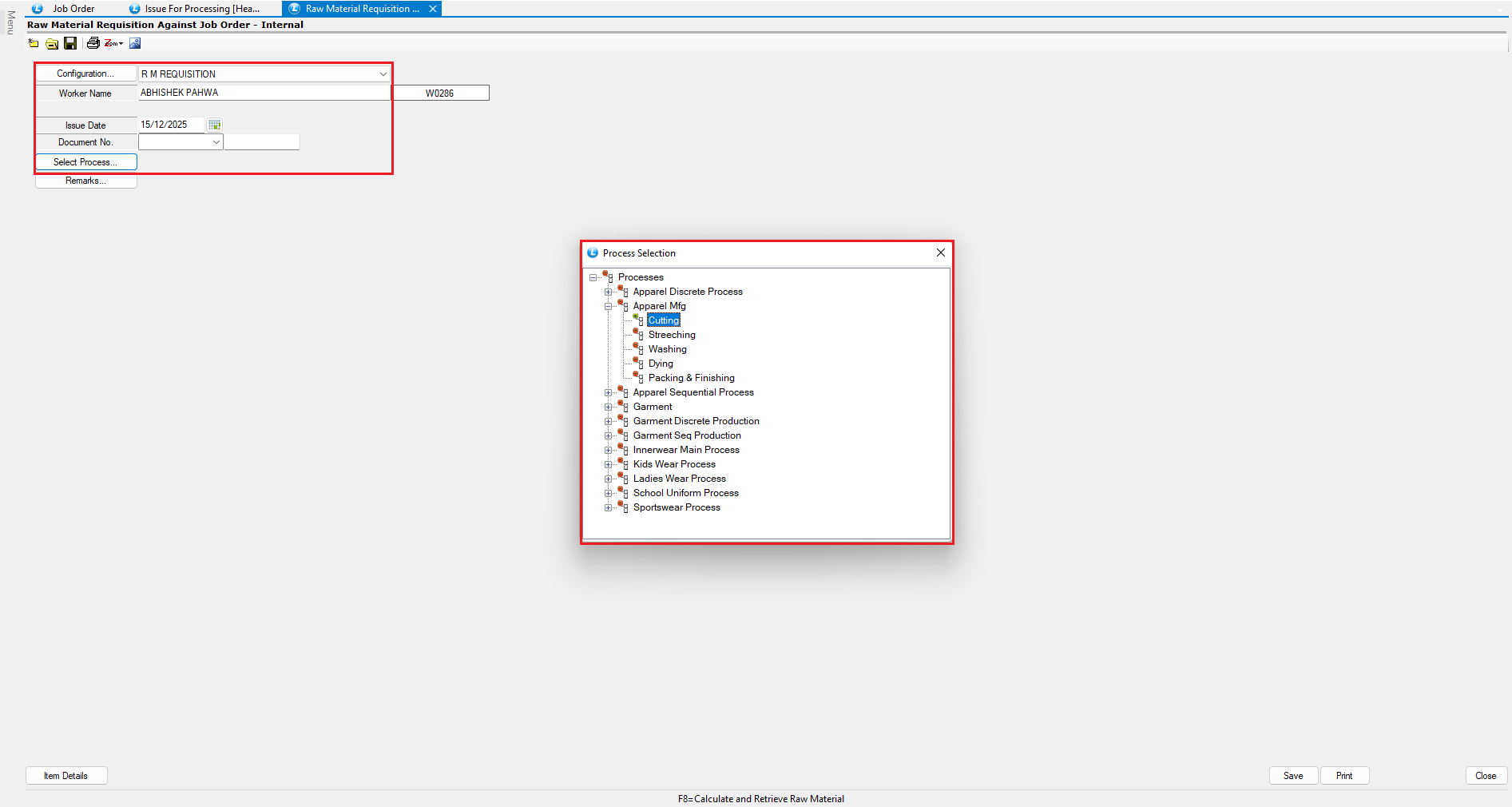Screen dimensions: 1512x807
Task: Click the node icon beside Washing
Action: click(x=638, y=348)
